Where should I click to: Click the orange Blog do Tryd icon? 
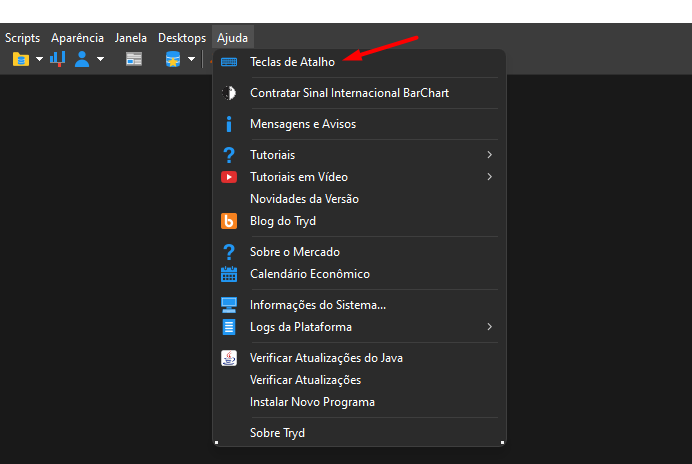pos(229,221)
